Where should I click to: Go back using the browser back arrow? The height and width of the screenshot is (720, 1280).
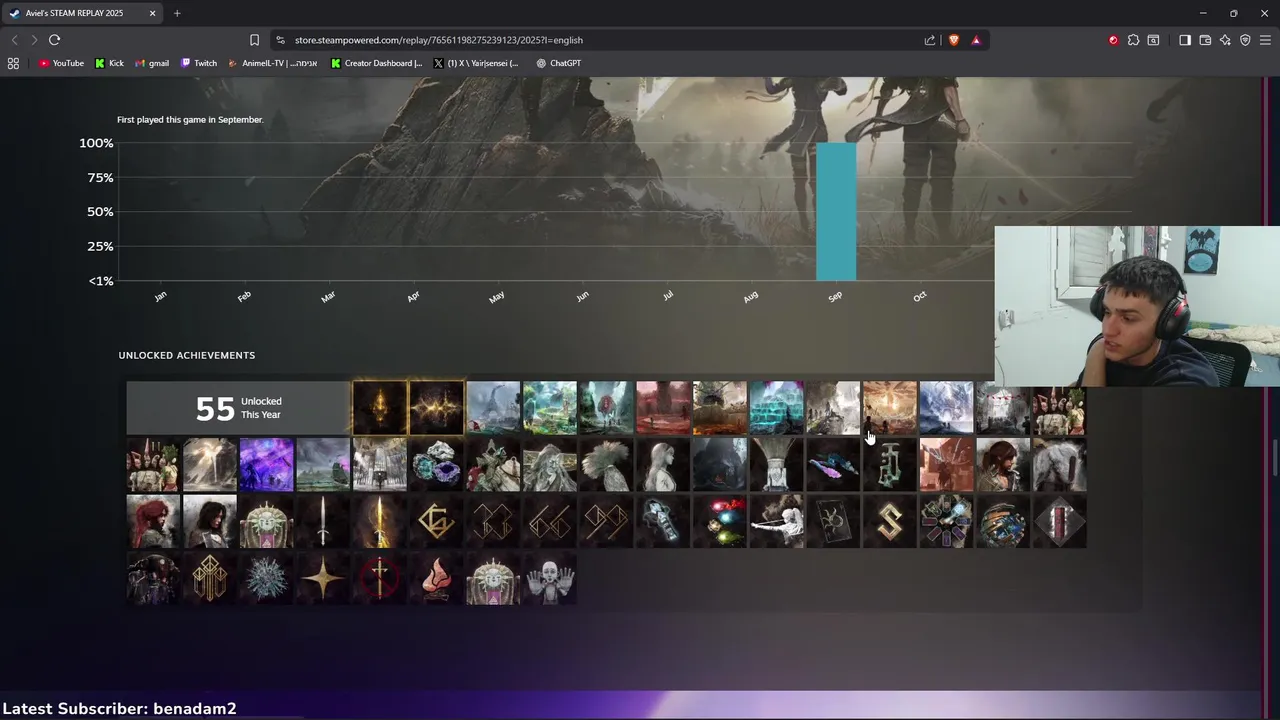pyautogui.click(x=14, y=40)
